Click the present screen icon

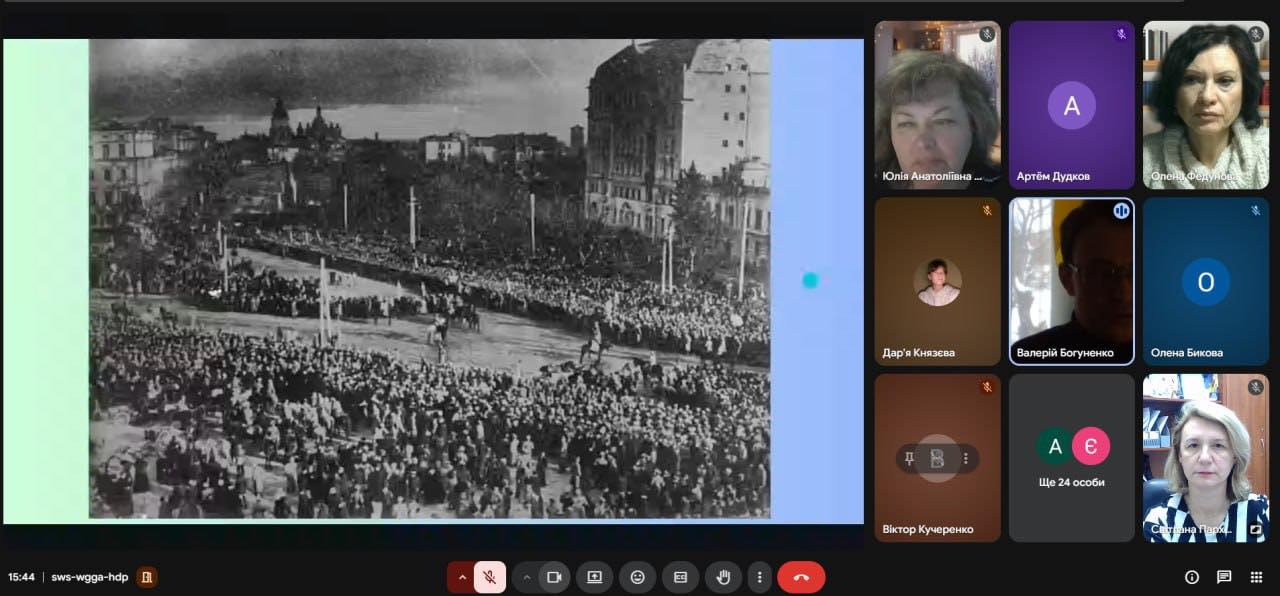[x=595, y=577]
